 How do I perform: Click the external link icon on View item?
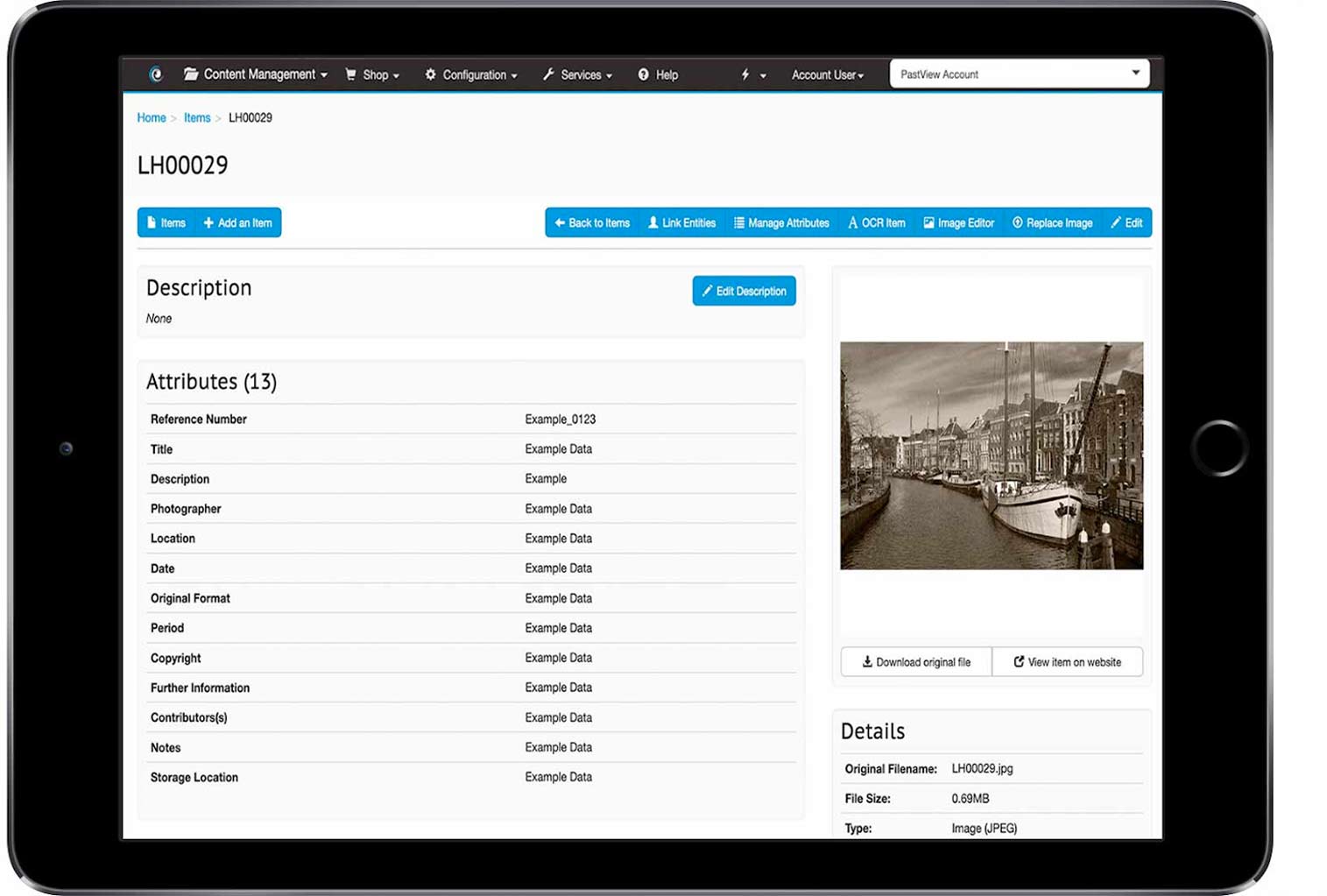click(x=1019, y=662)
